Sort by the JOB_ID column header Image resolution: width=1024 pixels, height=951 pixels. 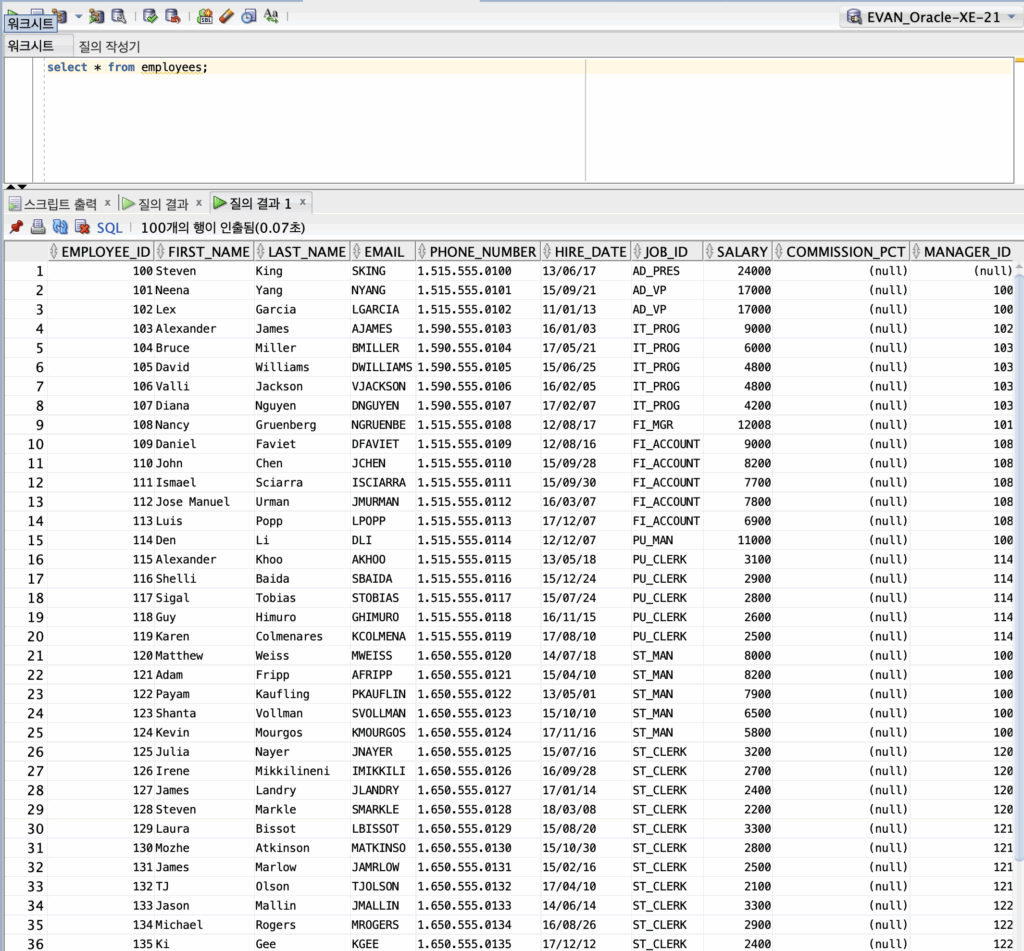(x=667, y=251)
